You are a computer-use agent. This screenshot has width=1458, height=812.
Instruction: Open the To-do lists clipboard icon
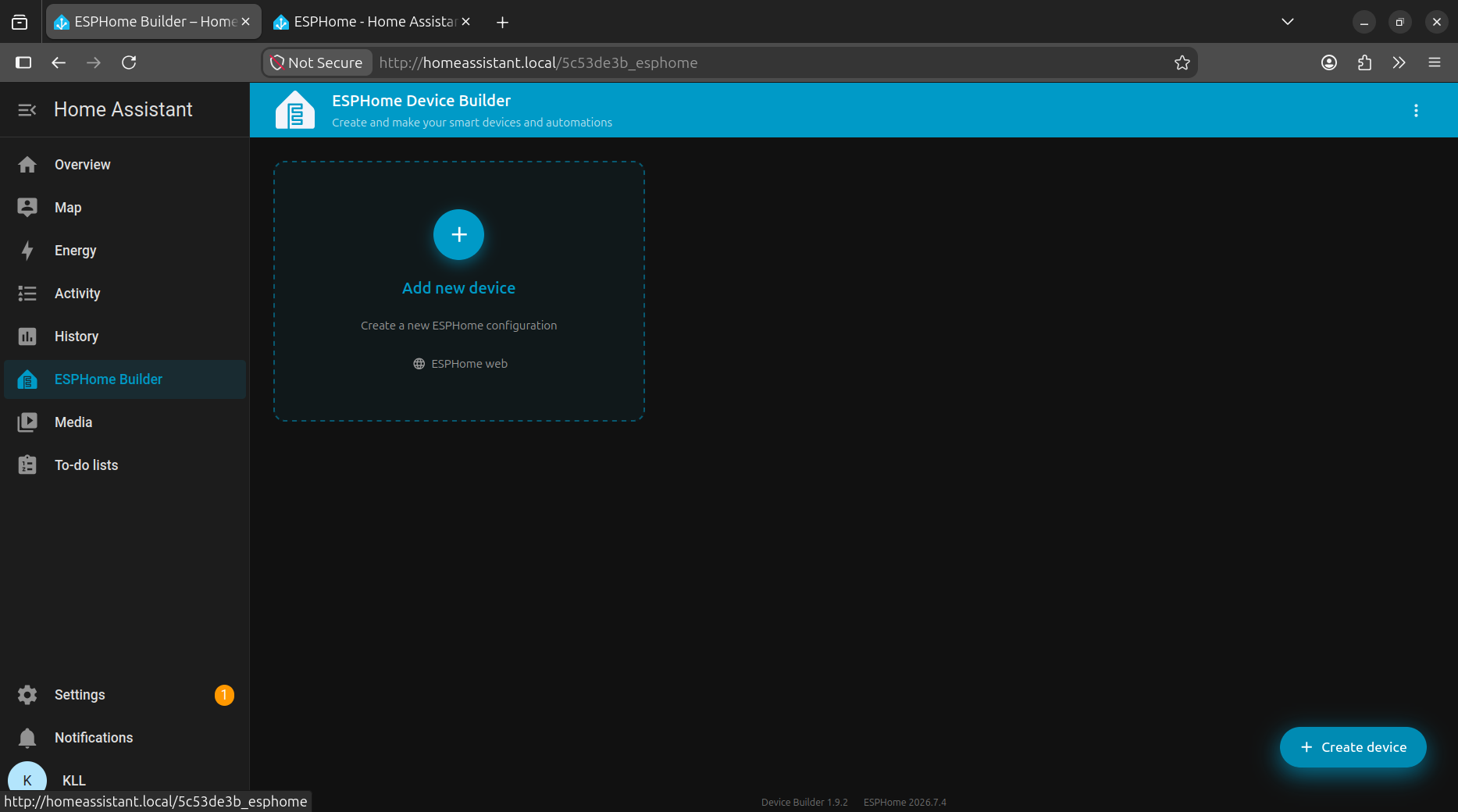(x=27, y=465)
